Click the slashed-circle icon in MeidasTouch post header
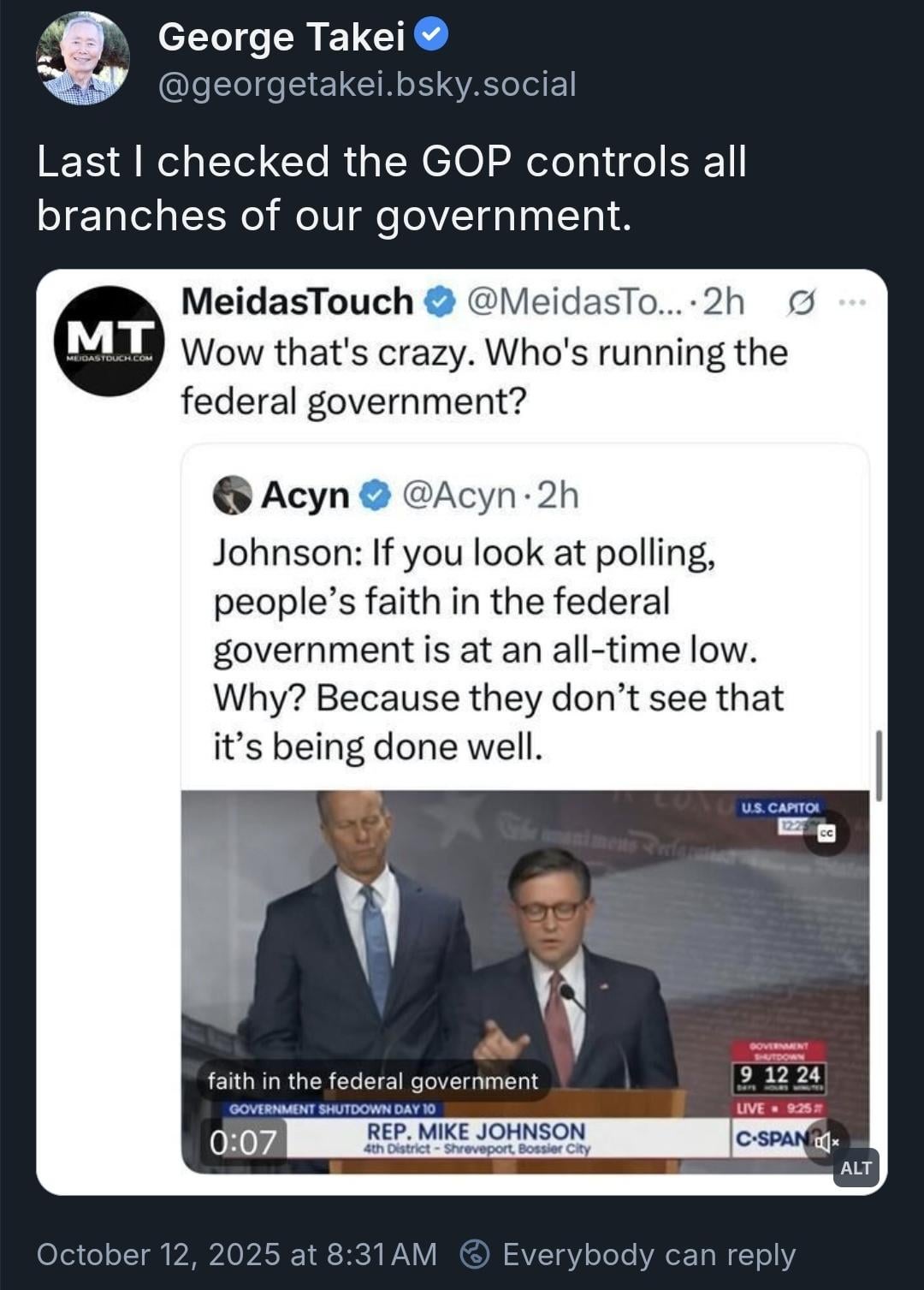The height and width of the screenshot is (1290, 924). (x=800, y=302)
